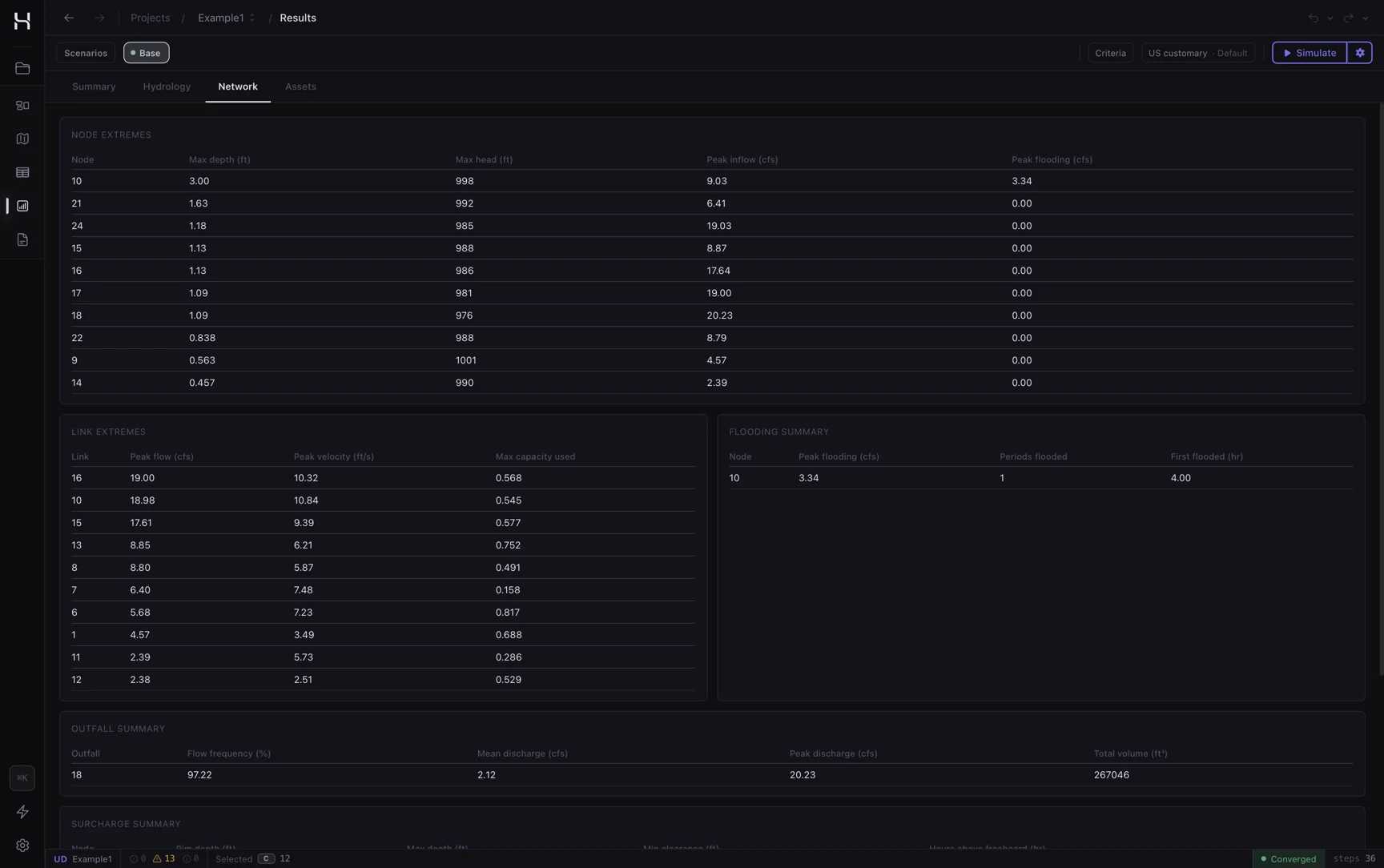
Task: Click peak flow 18.98 in Link Extremes
Action: tap(143, 500)
